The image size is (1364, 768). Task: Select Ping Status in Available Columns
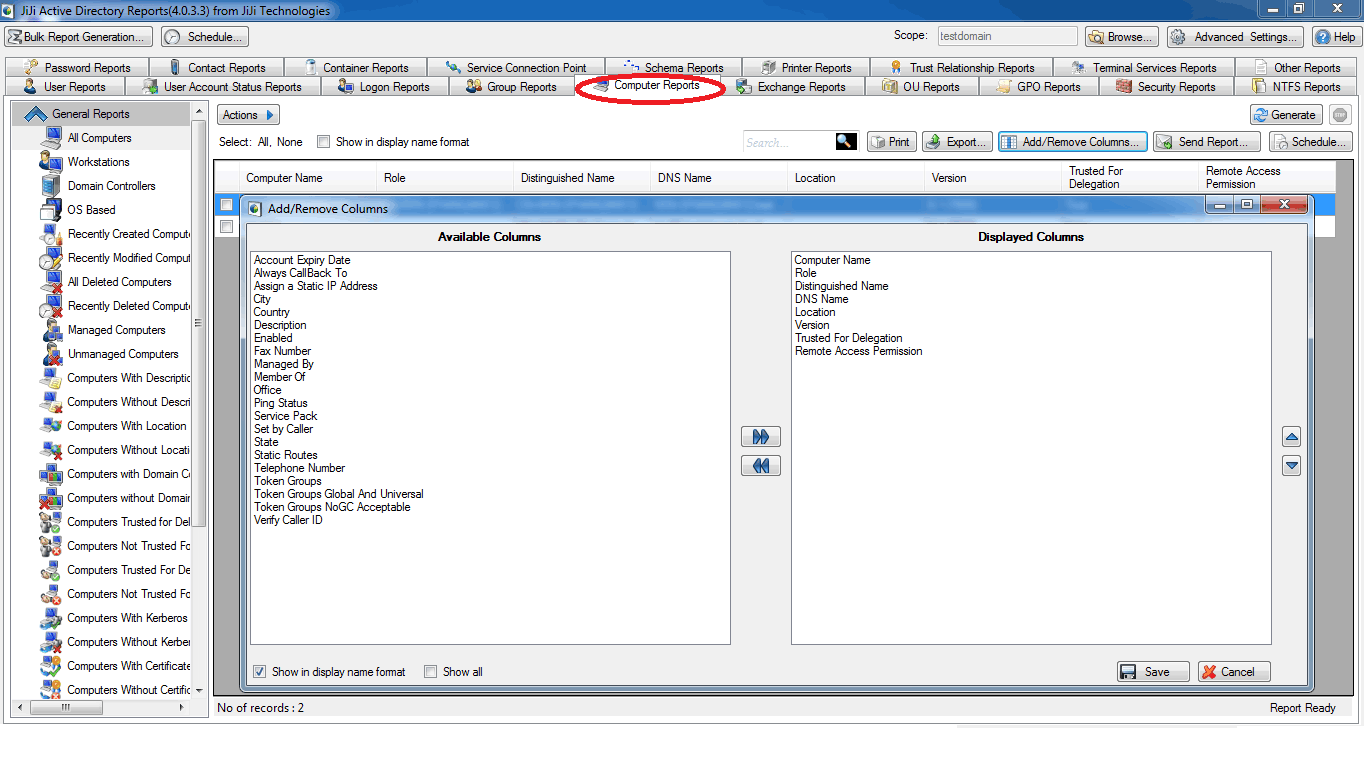point(281,403)
